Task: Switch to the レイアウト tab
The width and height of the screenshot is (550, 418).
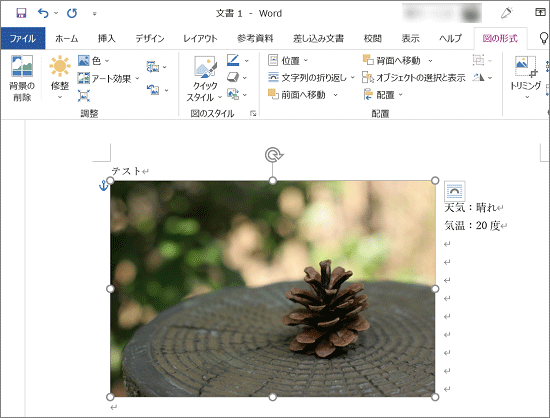Action: [200, 38]
